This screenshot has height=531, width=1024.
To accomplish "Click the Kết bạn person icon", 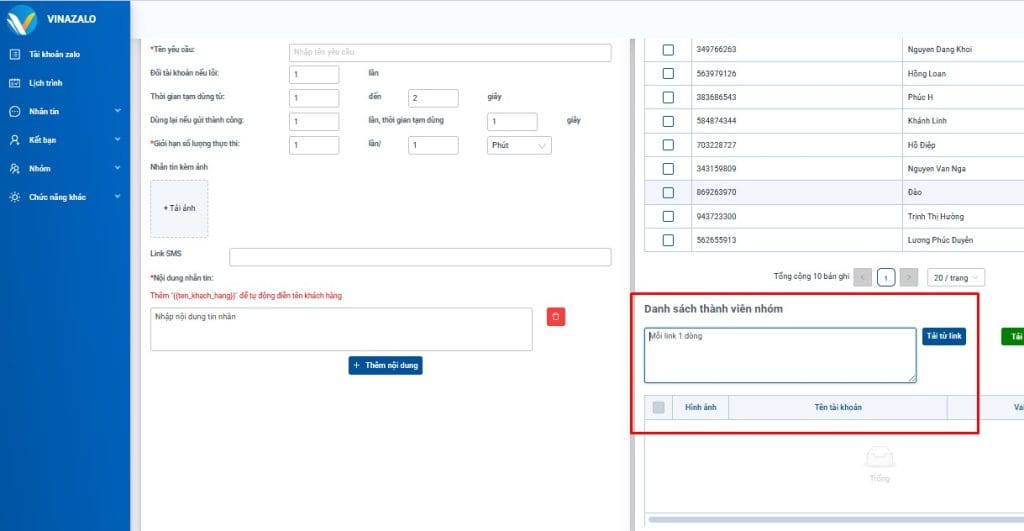I will coord(14,140).
